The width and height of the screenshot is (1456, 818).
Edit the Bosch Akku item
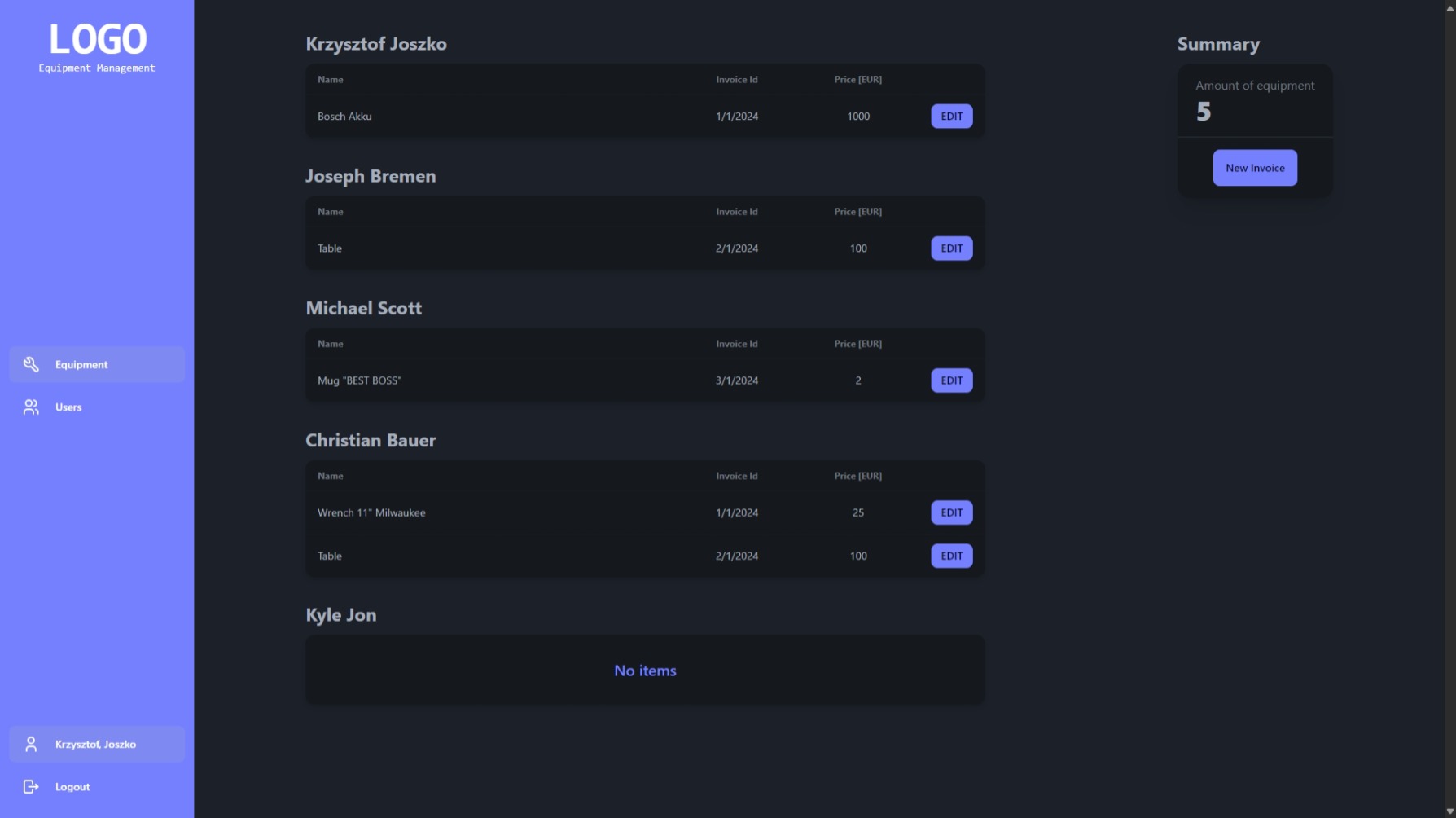(951, 116)
